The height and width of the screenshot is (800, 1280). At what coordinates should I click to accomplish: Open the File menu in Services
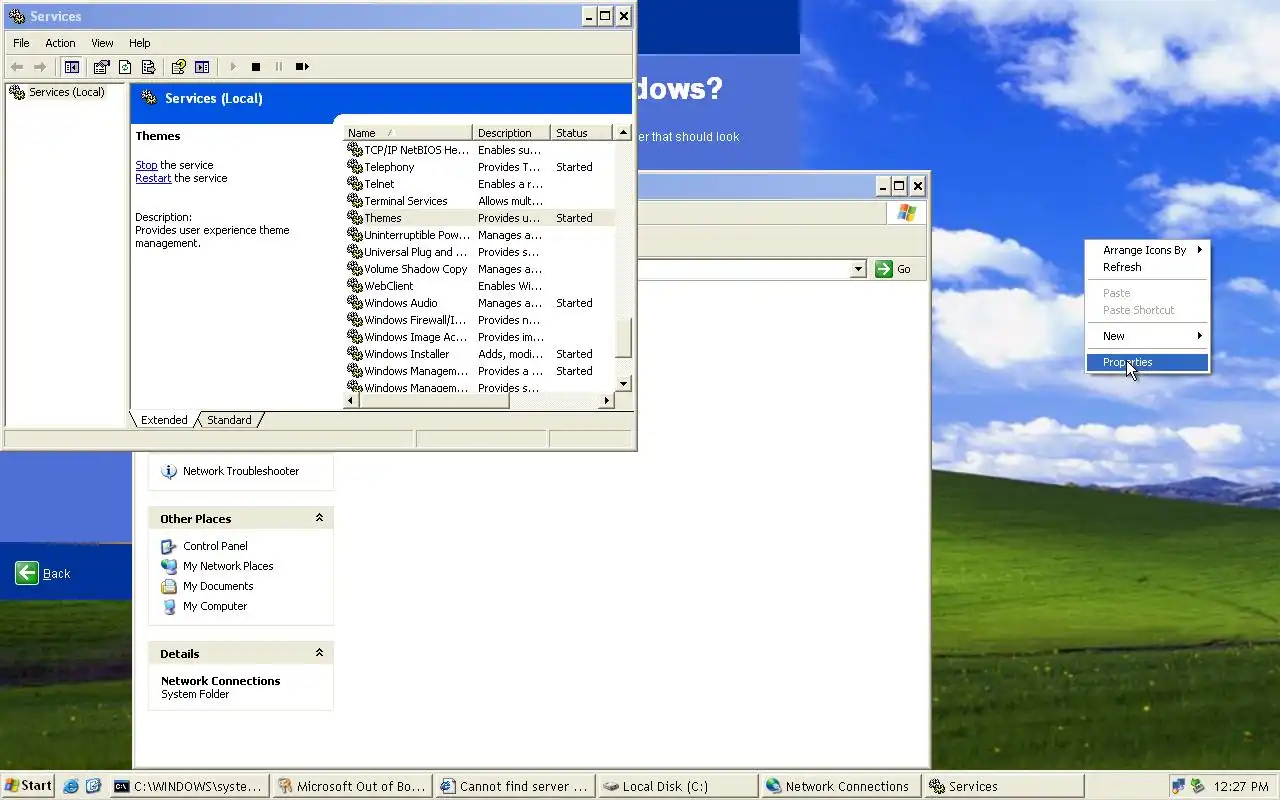tap(21, 43)
